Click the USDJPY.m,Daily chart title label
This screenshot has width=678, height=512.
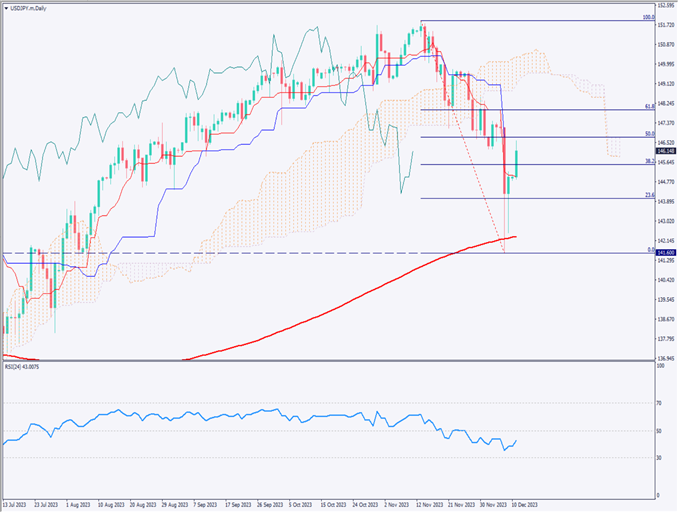click(29, 9)
